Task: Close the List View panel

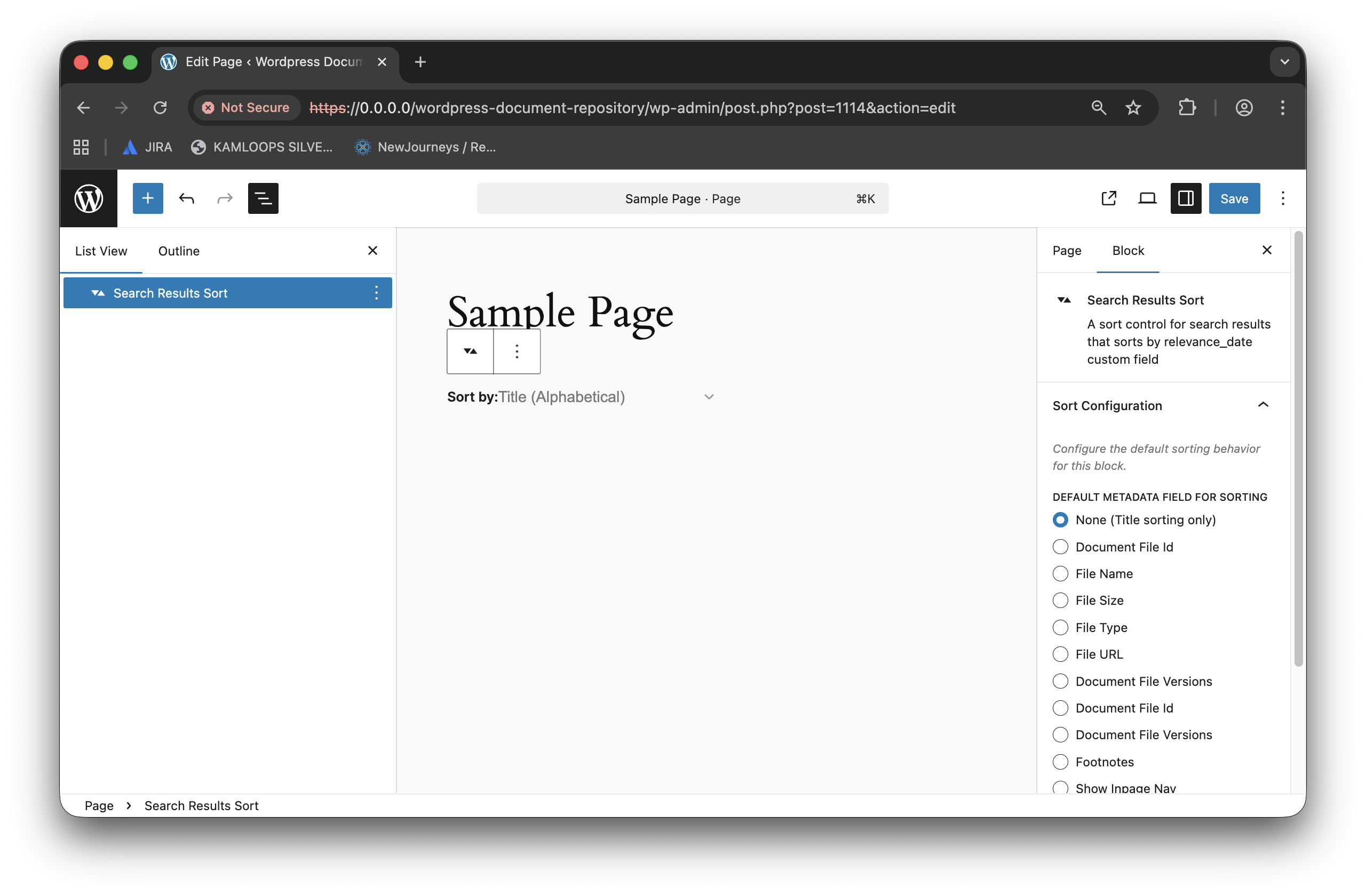Action: point(372,251)
